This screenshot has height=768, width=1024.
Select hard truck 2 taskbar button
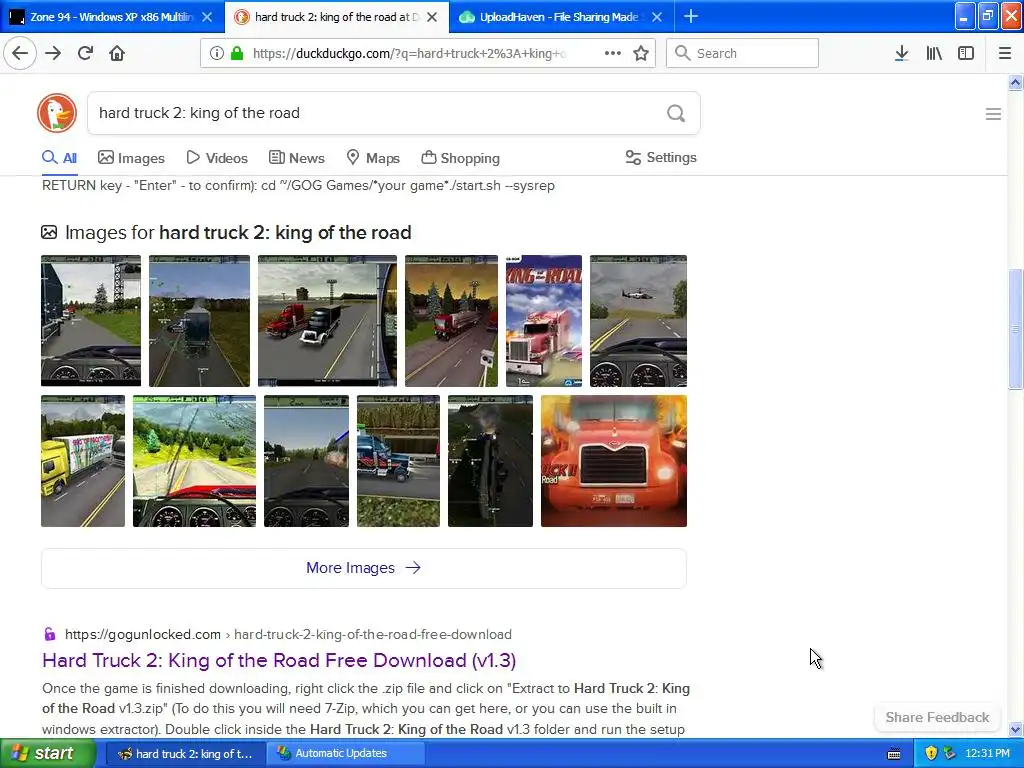point(185,754)
